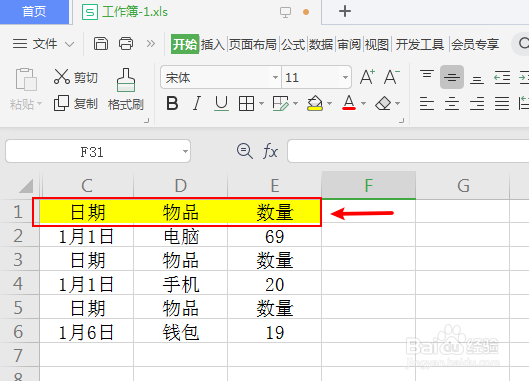Apply yellow fill color bucket
Screen dimensions: 529x381
(x=315, y=103)
